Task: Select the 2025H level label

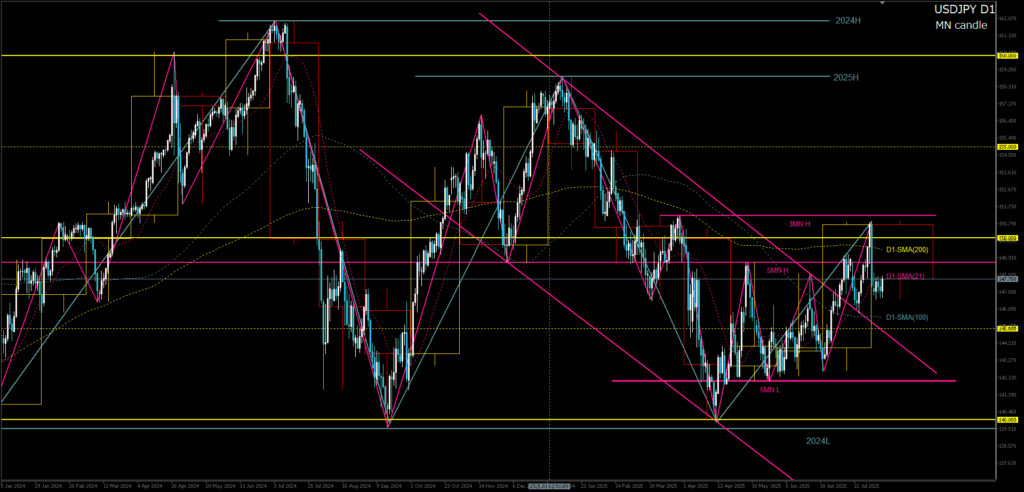Action: 846,76
